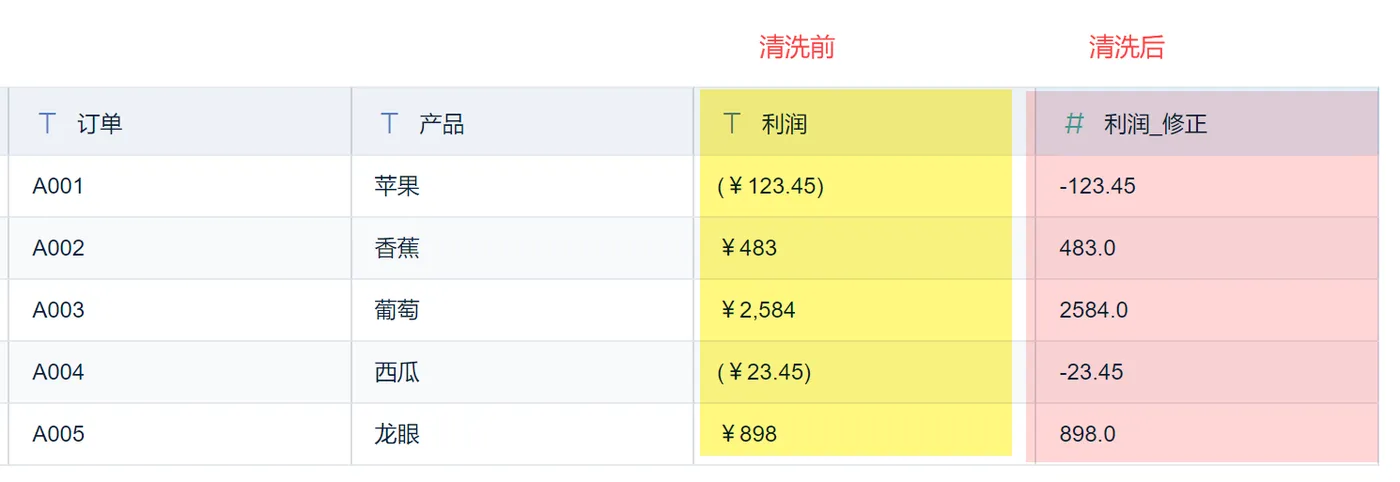Click the profit cell ￥2,584
This screenshot has width=1400, height=482.
click(x=757, y=310)
